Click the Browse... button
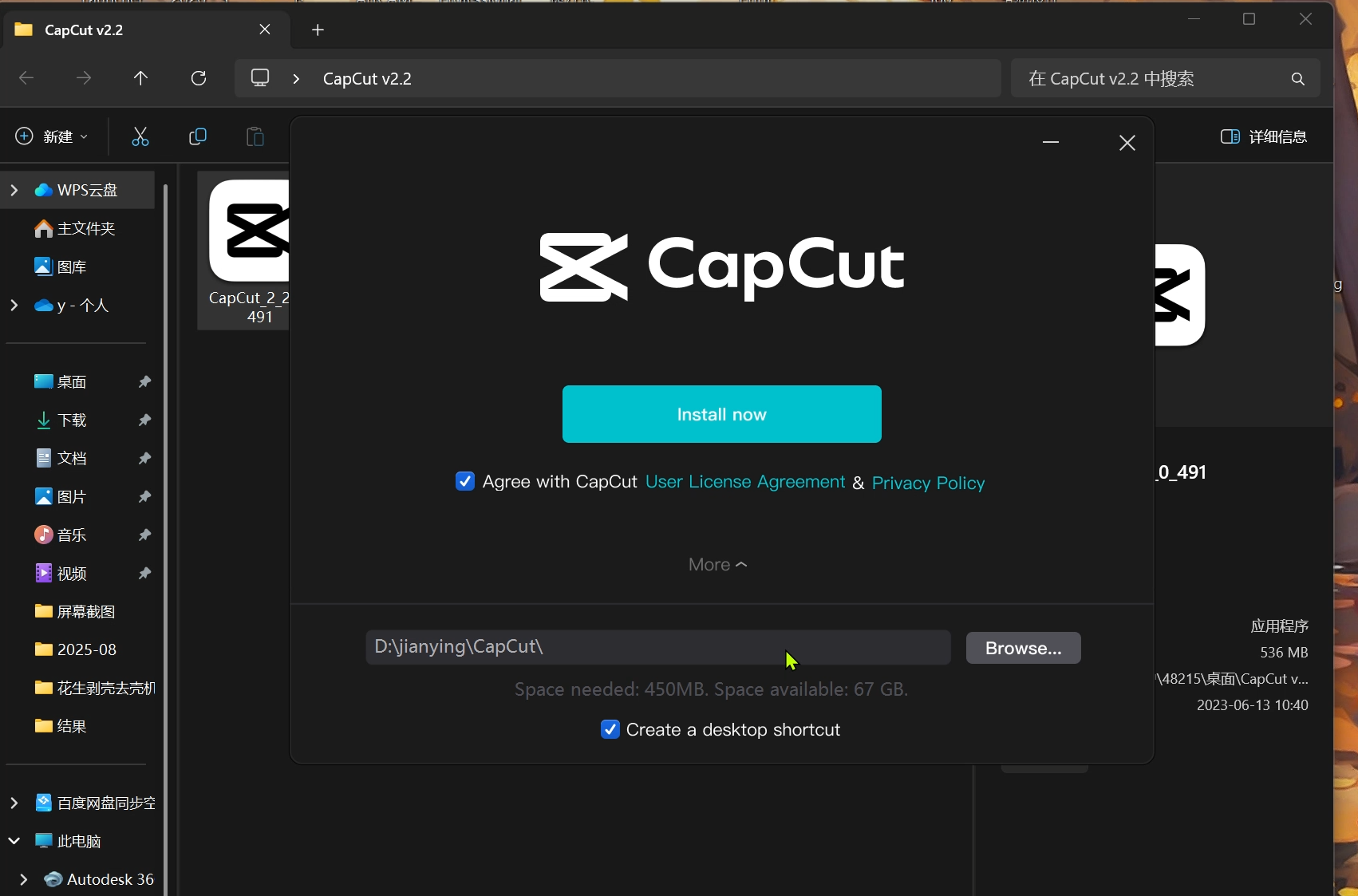Viewport: 1358px width, 896px height. click(x=1023, y=648)
